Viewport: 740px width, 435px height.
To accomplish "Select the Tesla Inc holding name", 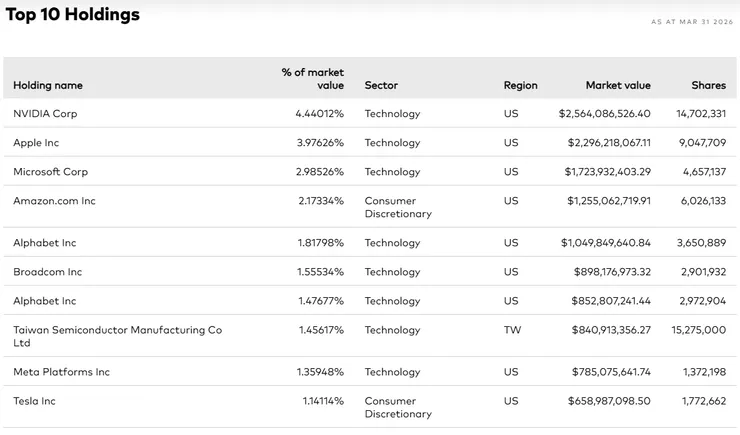I will coord(34,401).
